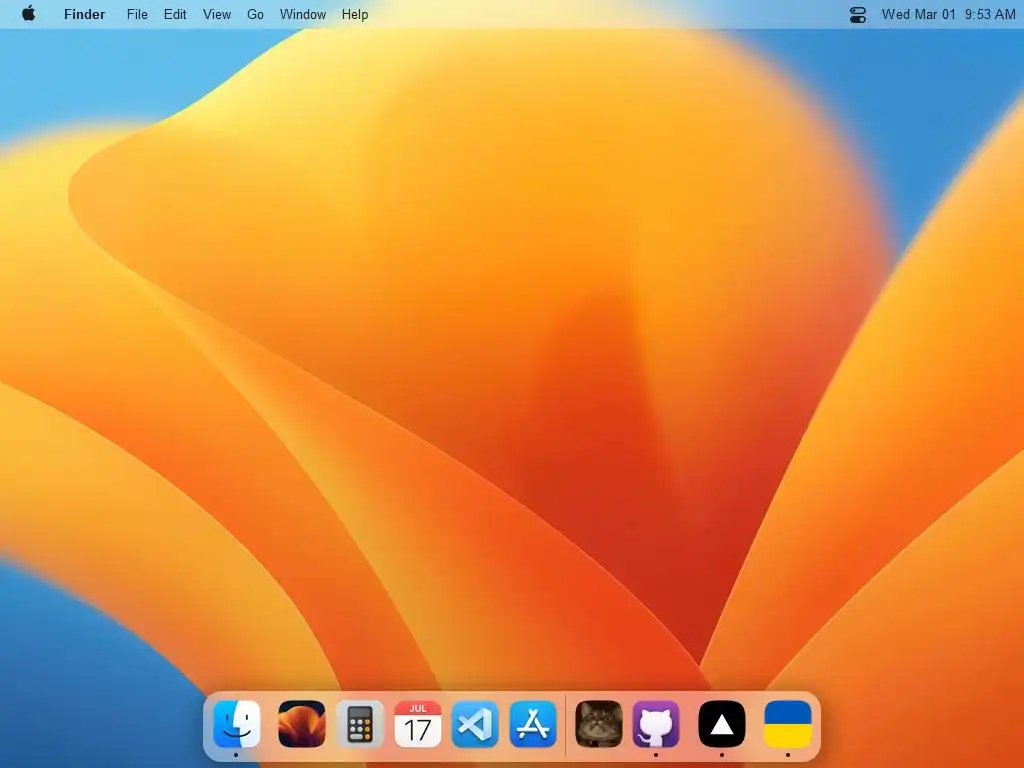Viewport: 1024px width, 768px height.
Task: Open Control Center toggles icon
Action: 857,14
